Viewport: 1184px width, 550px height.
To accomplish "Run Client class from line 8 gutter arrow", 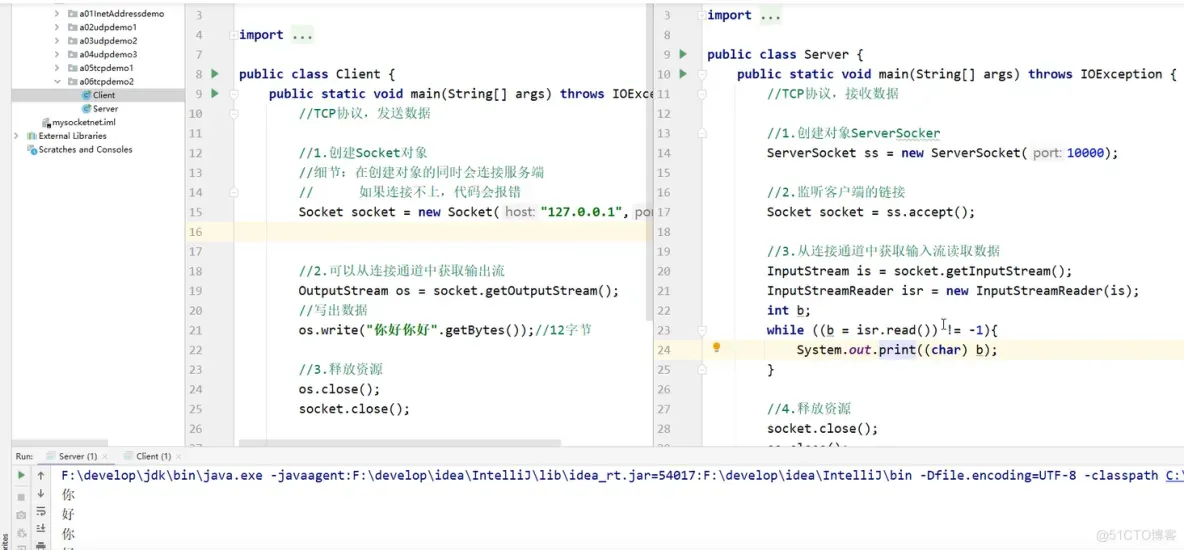I will [214, 74].
